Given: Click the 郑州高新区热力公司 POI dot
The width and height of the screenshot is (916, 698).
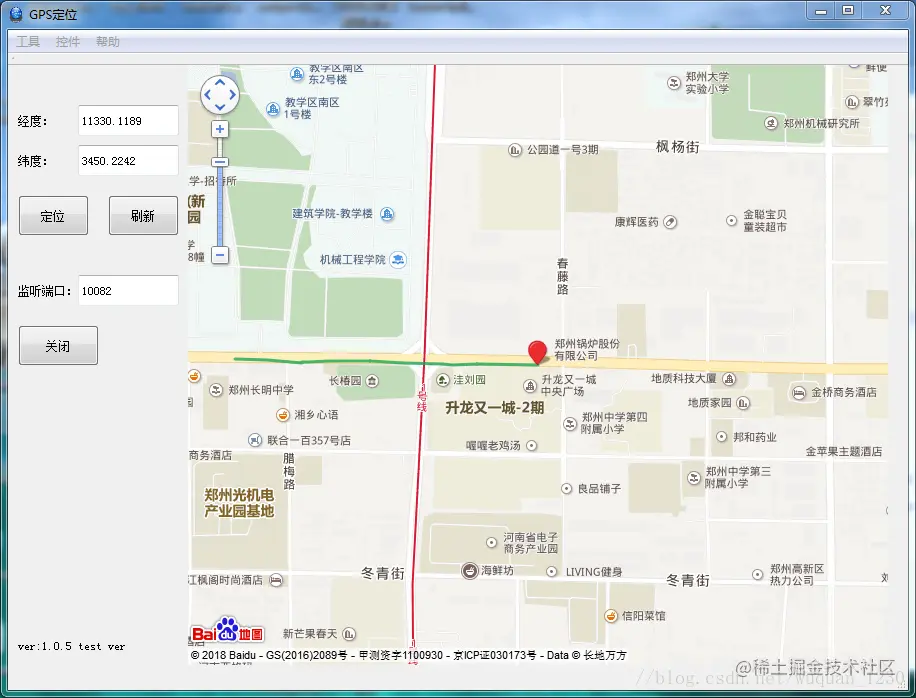Looking at the screenshot, I should pos(758,575).
